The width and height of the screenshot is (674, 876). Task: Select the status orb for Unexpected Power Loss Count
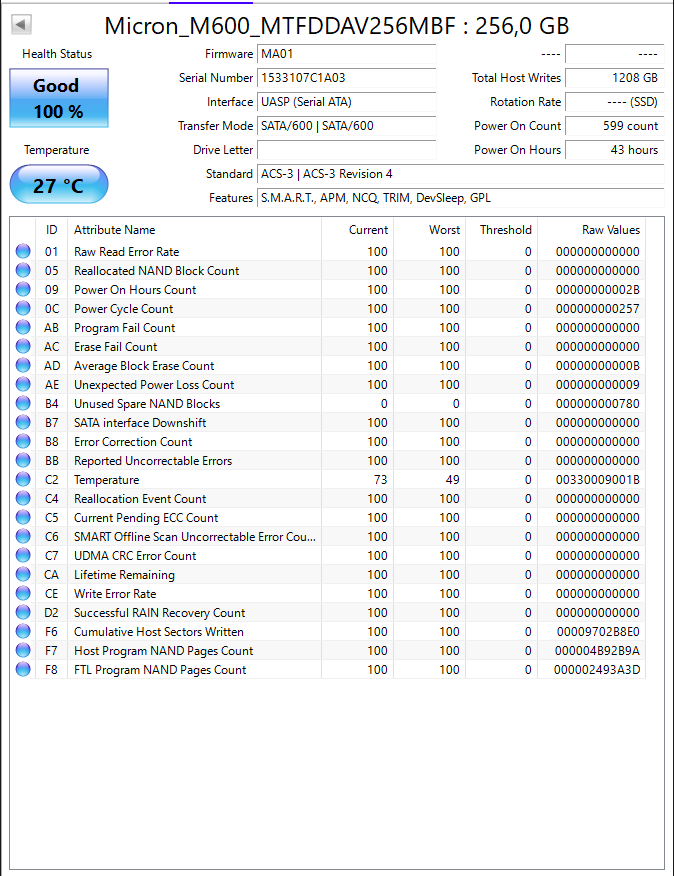(x=23, y=384)
